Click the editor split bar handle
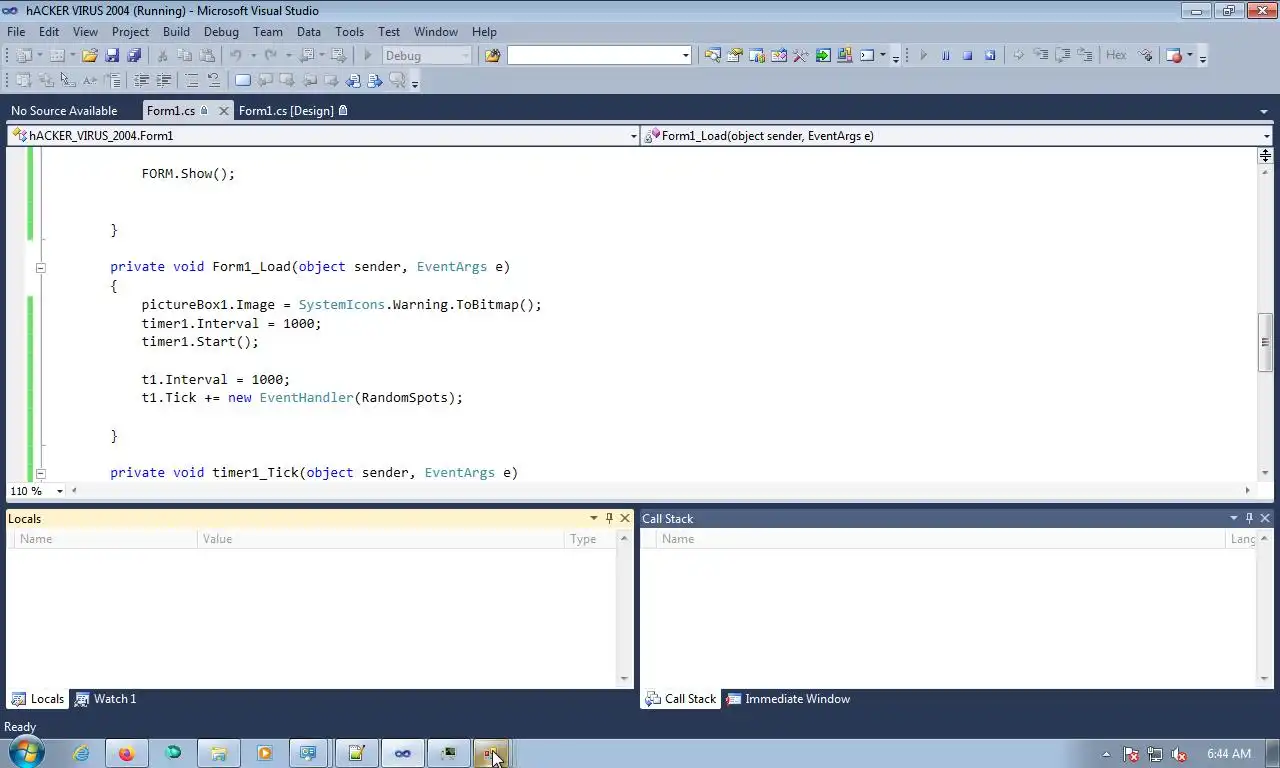This screenshot has width=1280, height=768. coord(1265,155)
